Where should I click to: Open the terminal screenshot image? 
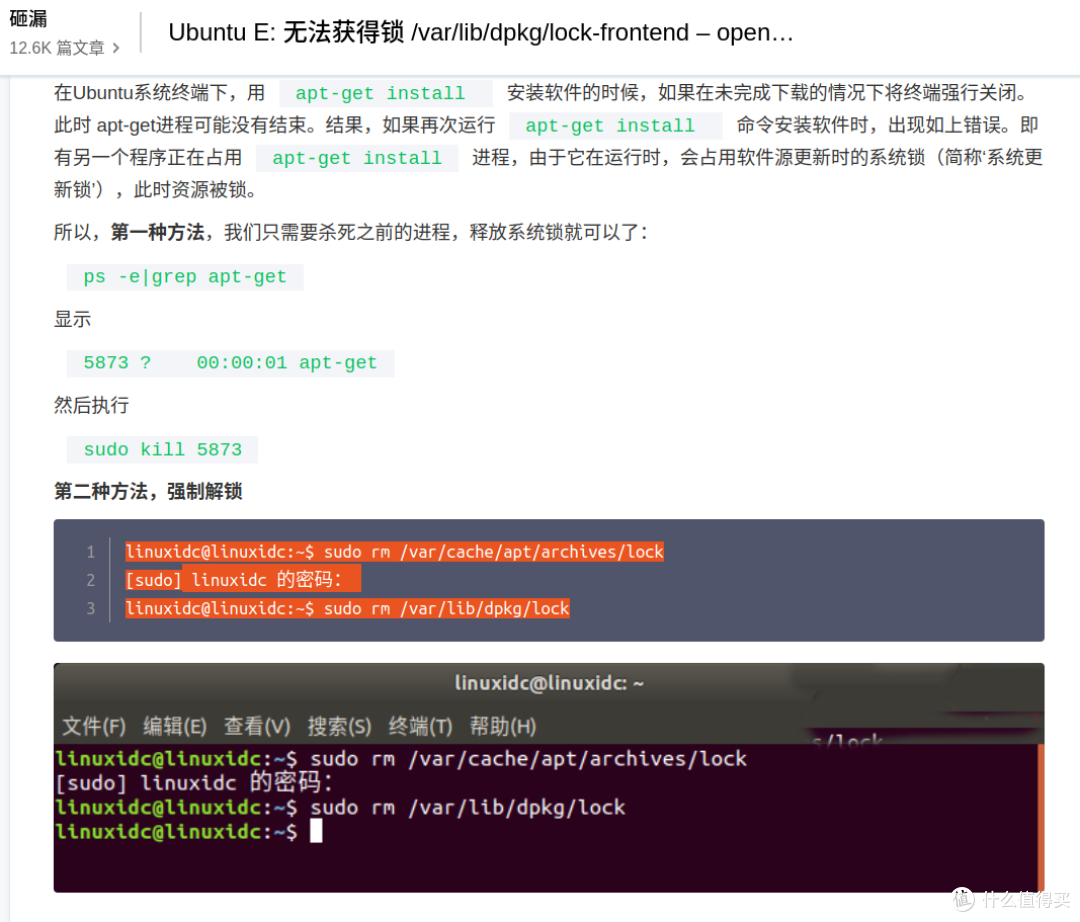tap(549, 777)
